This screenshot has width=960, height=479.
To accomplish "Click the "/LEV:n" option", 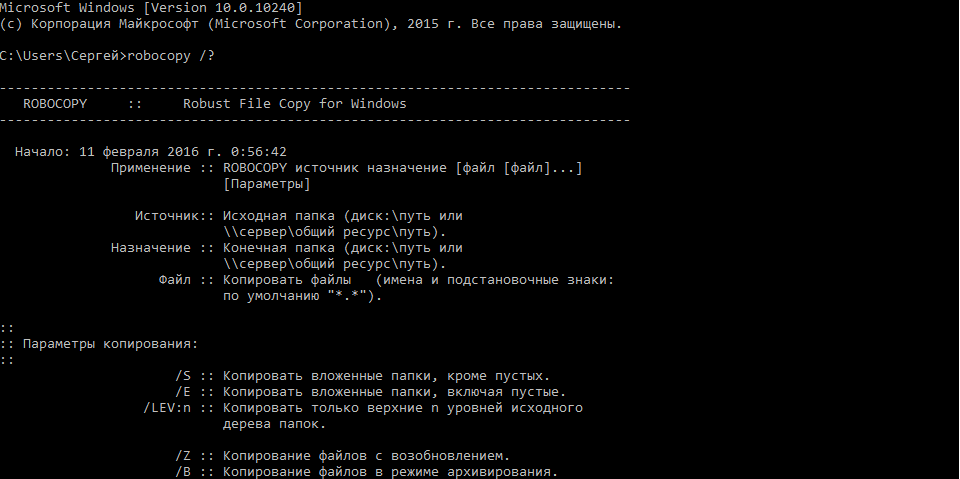I will (x=166, y=407).
